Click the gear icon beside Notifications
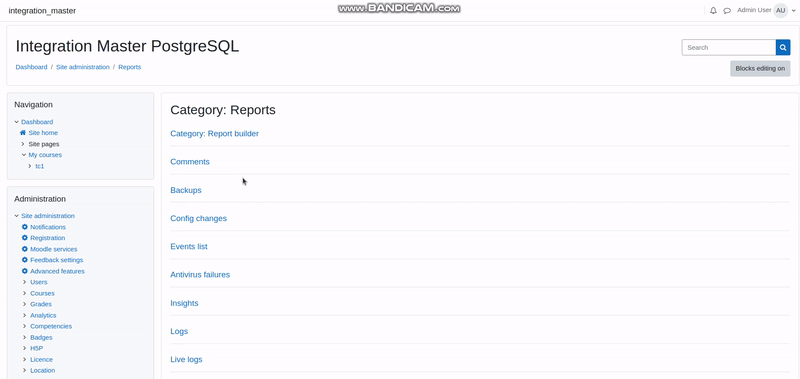 [24, 227]
